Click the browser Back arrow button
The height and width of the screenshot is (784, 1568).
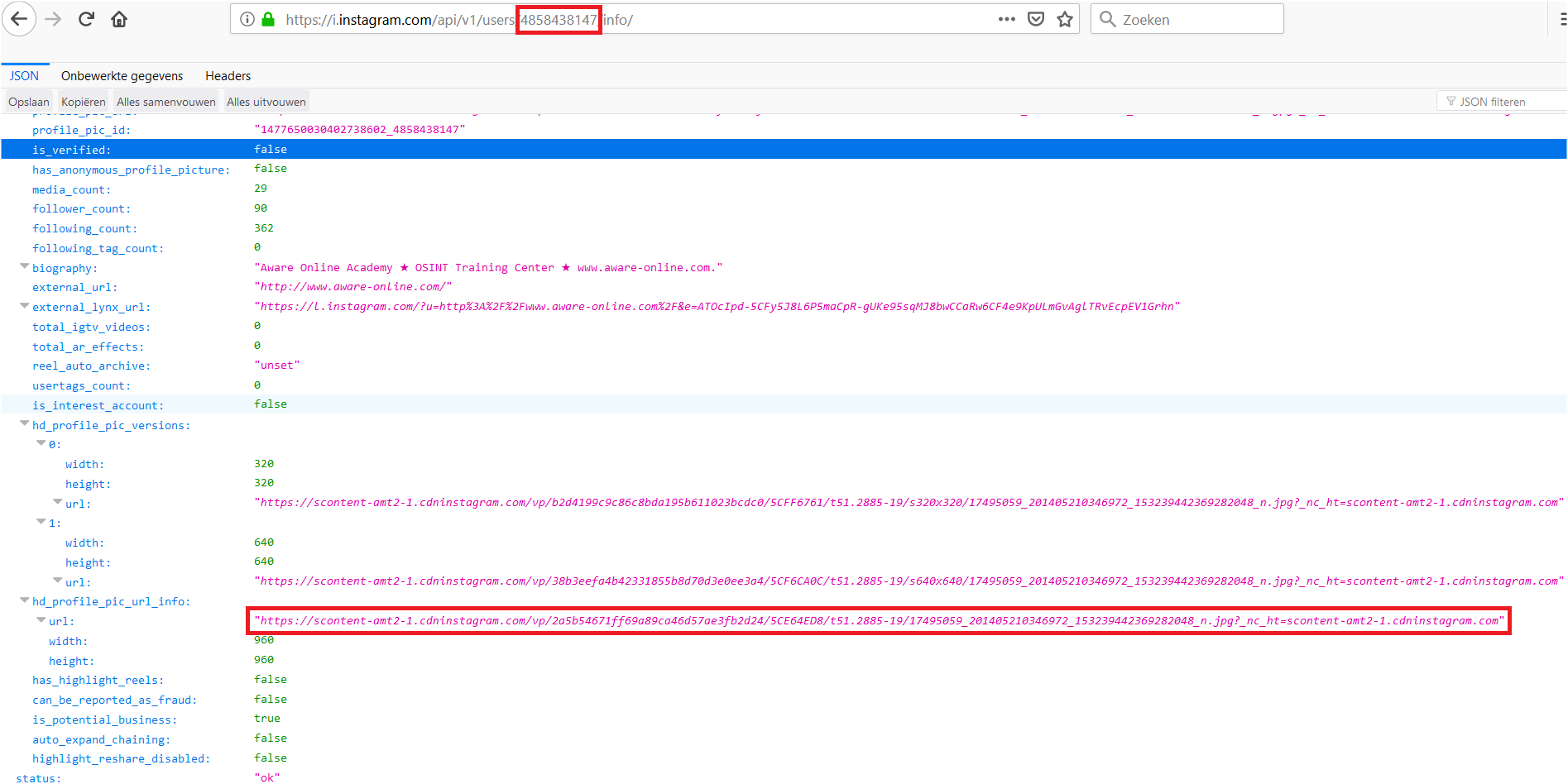click(19, 19)
